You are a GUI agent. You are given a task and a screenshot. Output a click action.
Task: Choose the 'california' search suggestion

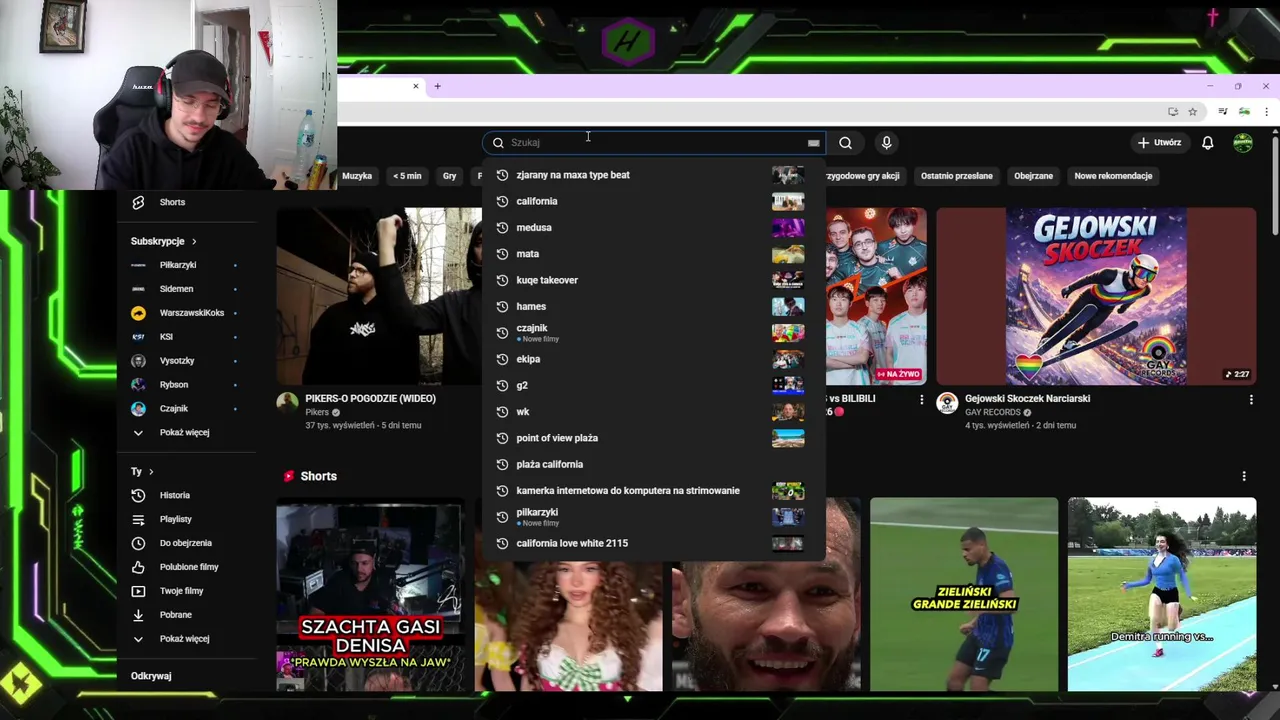[653, 201]
